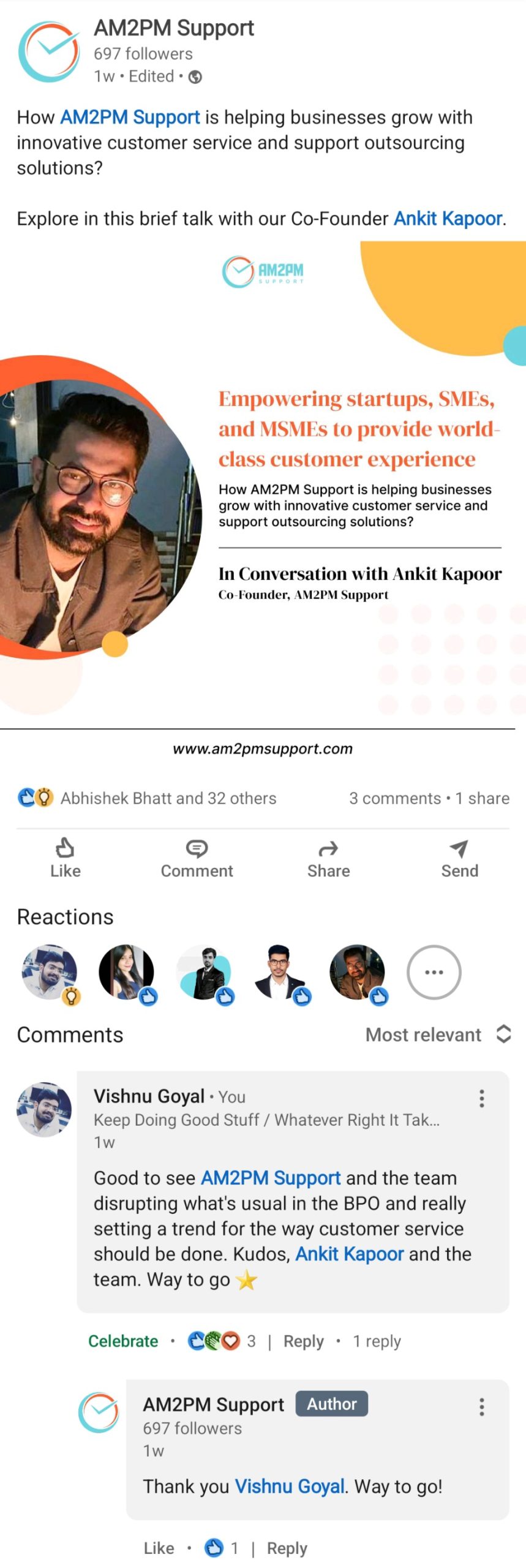Open the Comment speech bubble icon

tap(197, 848)
